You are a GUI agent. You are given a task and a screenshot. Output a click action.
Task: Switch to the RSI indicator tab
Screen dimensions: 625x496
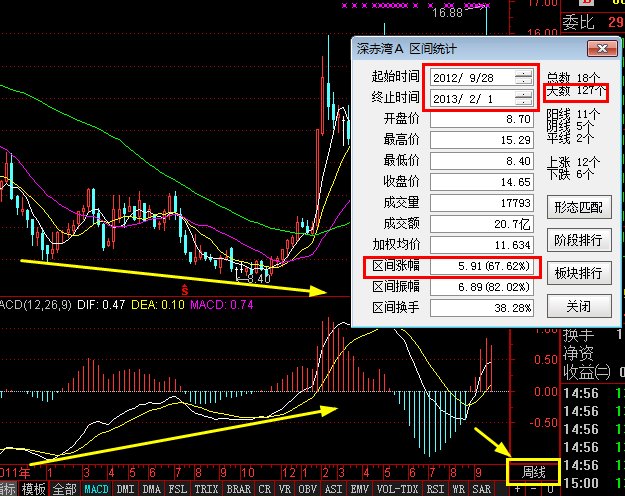[x=436, y=489]
